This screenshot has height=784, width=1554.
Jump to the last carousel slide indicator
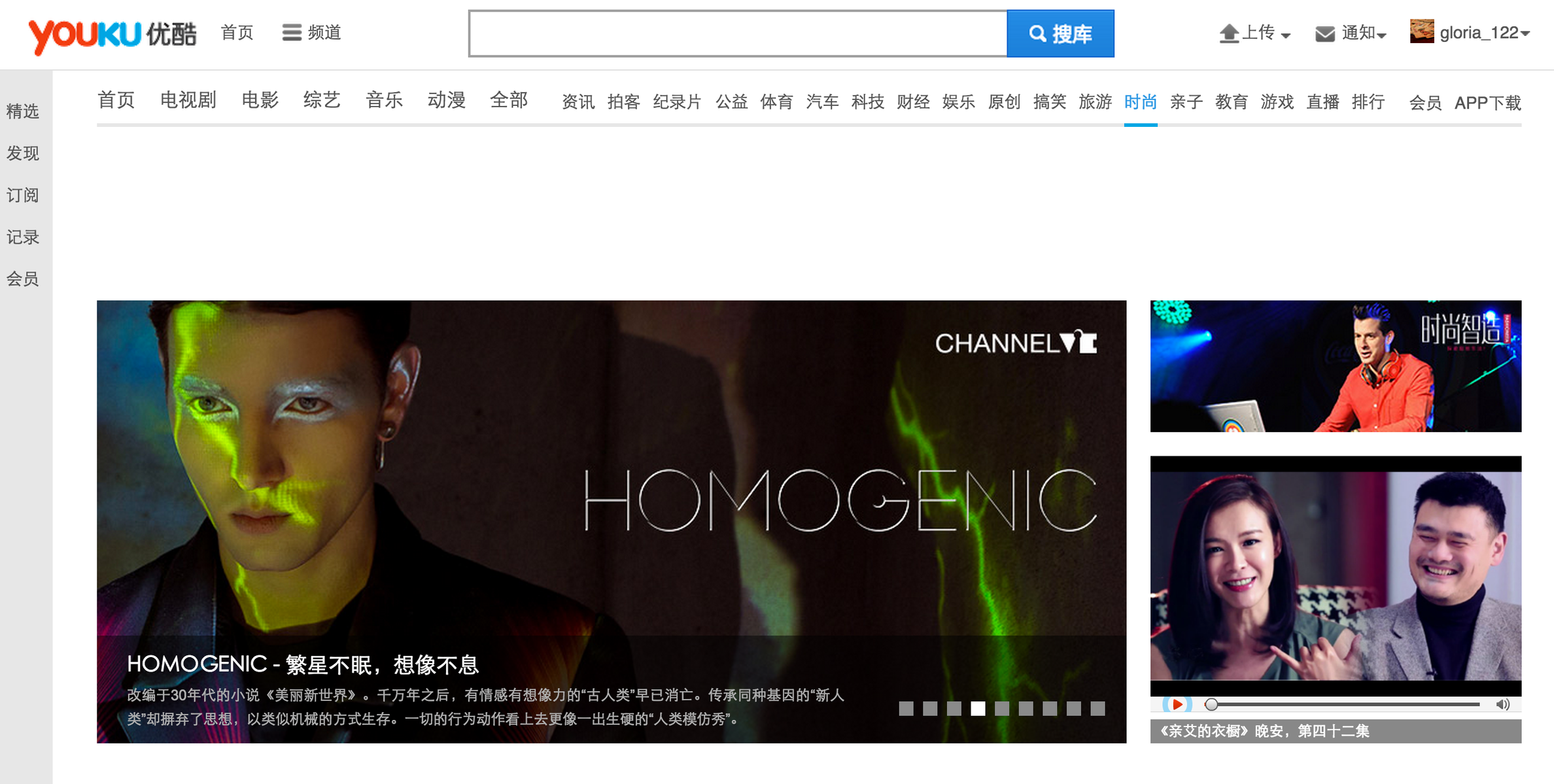1097,708
